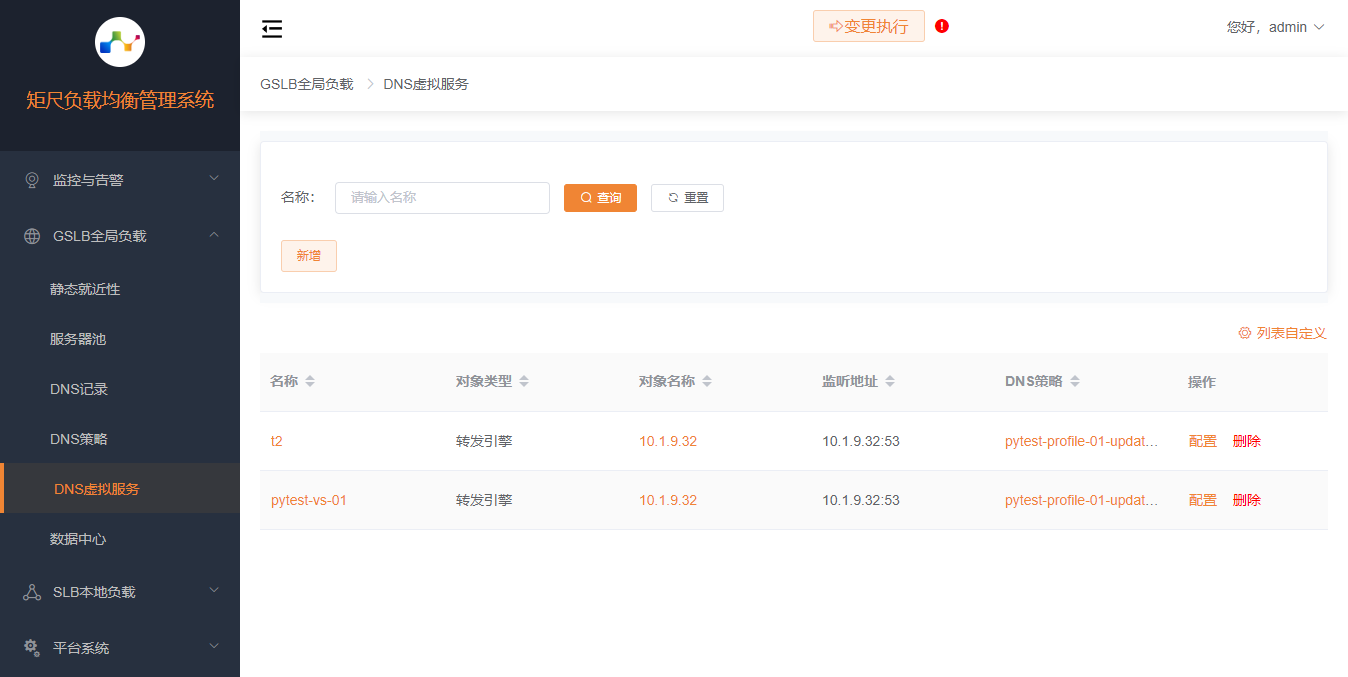
Task: Click 新增 to add a virtual service
Action: click(309, 256)
